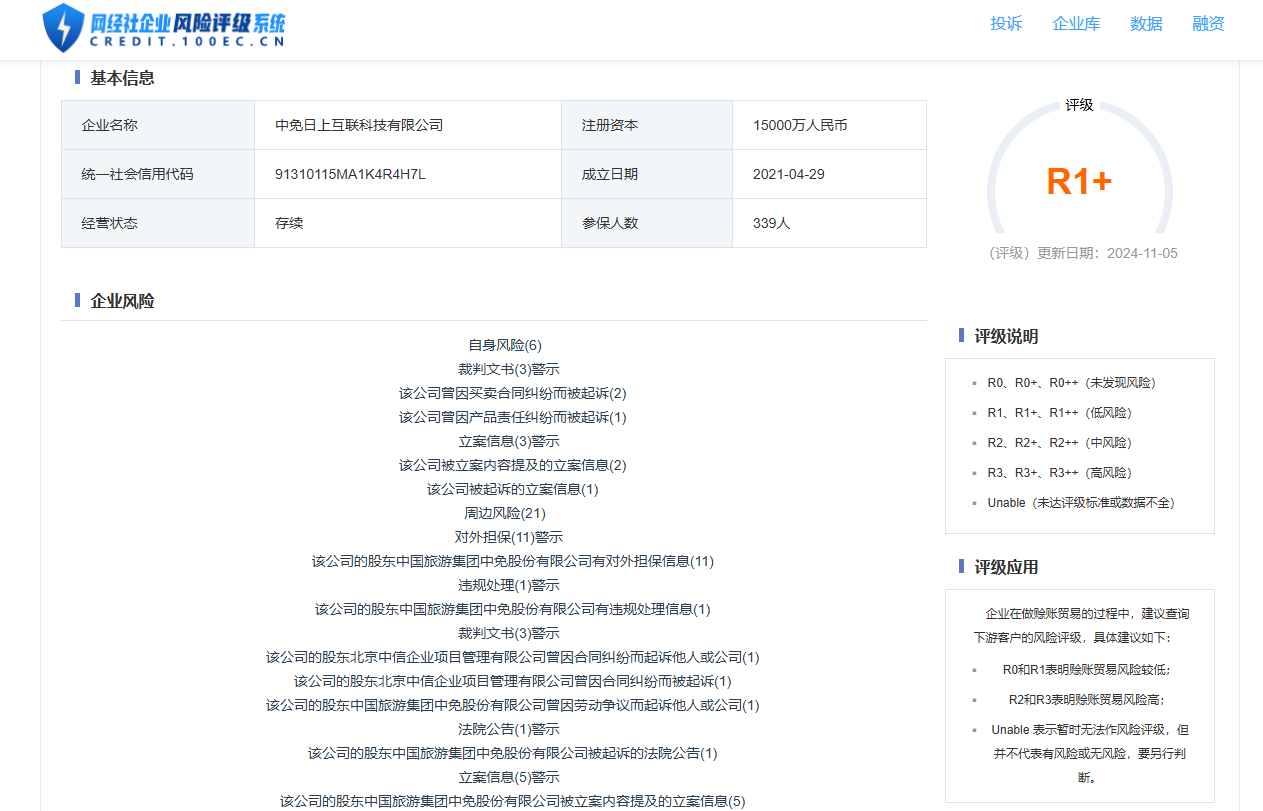Go to the 企业库 page
The width and height of the screenshot is (1263, 811).
(1076, 24)
